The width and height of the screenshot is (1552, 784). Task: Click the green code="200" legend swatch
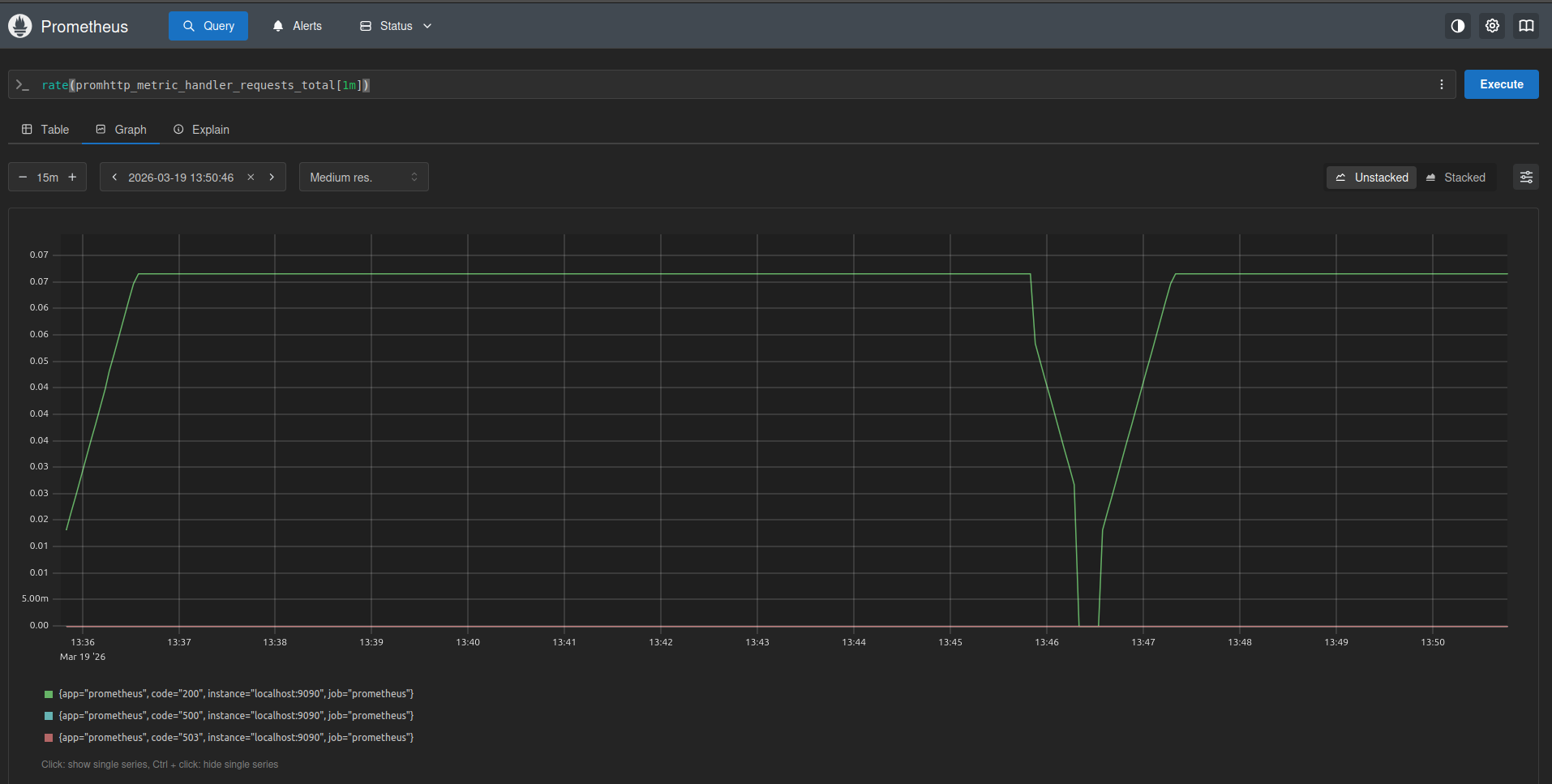[49, 694]
